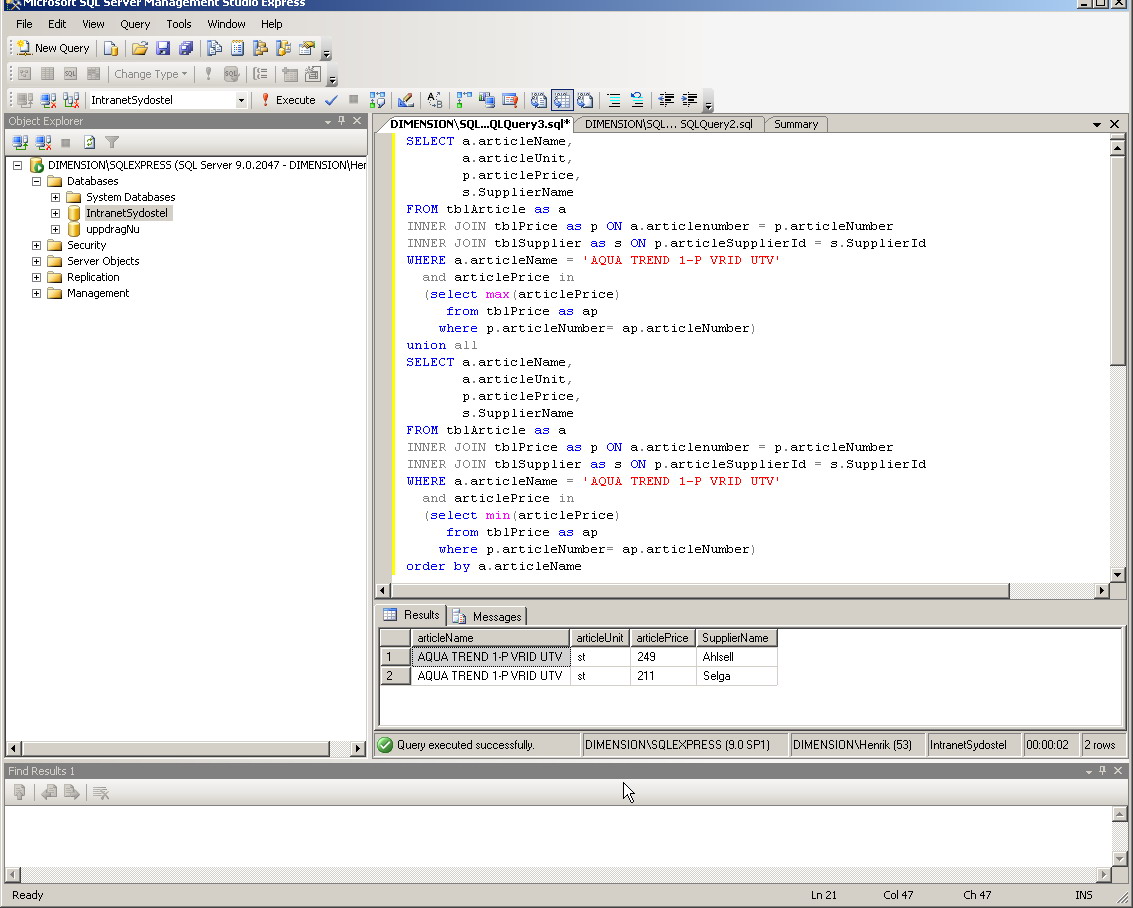Screen dimensions: 1133x908
Task: Switch to the Messages tab
Action: pos(489,616)
